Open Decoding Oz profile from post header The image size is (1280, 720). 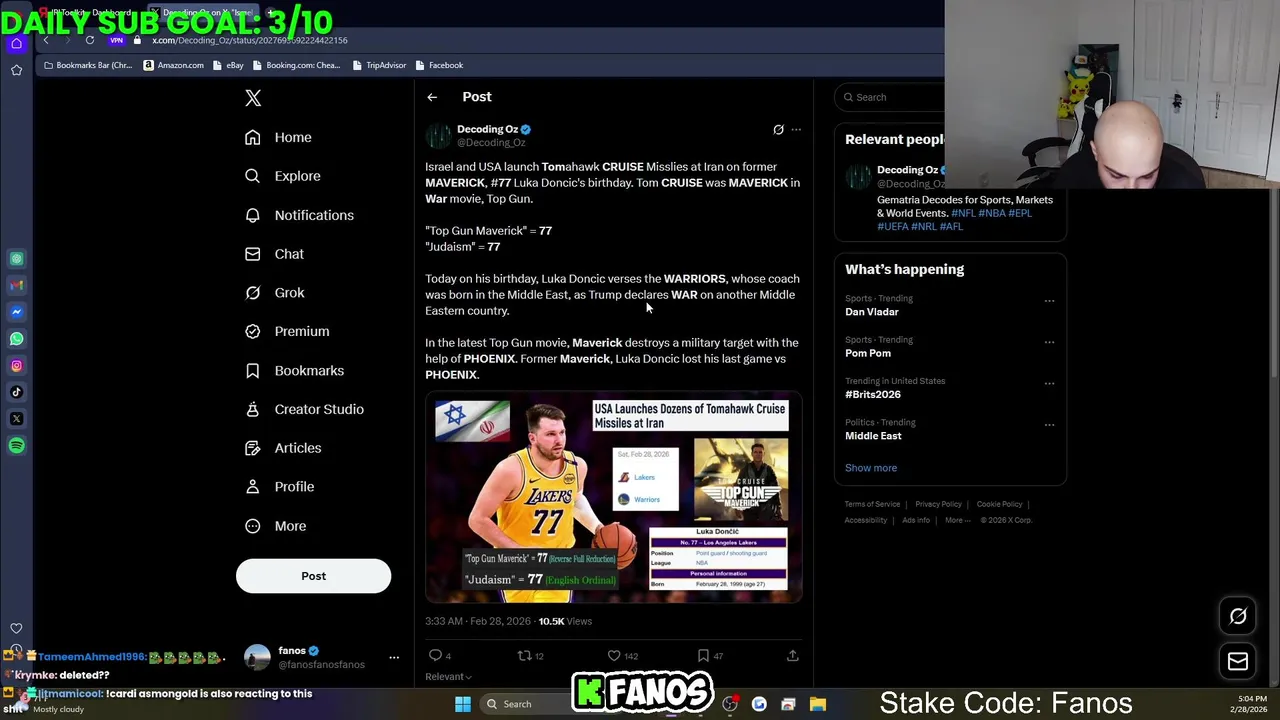487,129
